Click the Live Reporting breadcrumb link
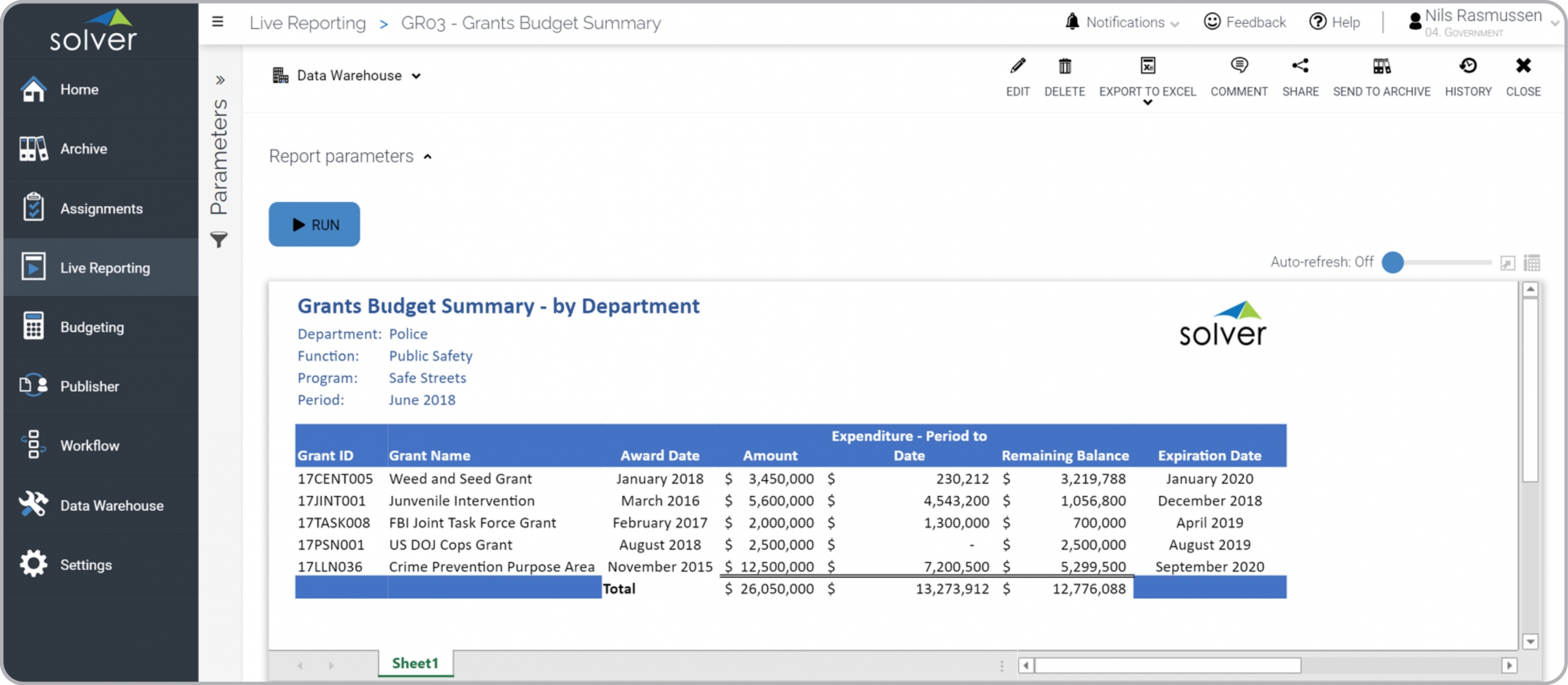 [307, 23]
